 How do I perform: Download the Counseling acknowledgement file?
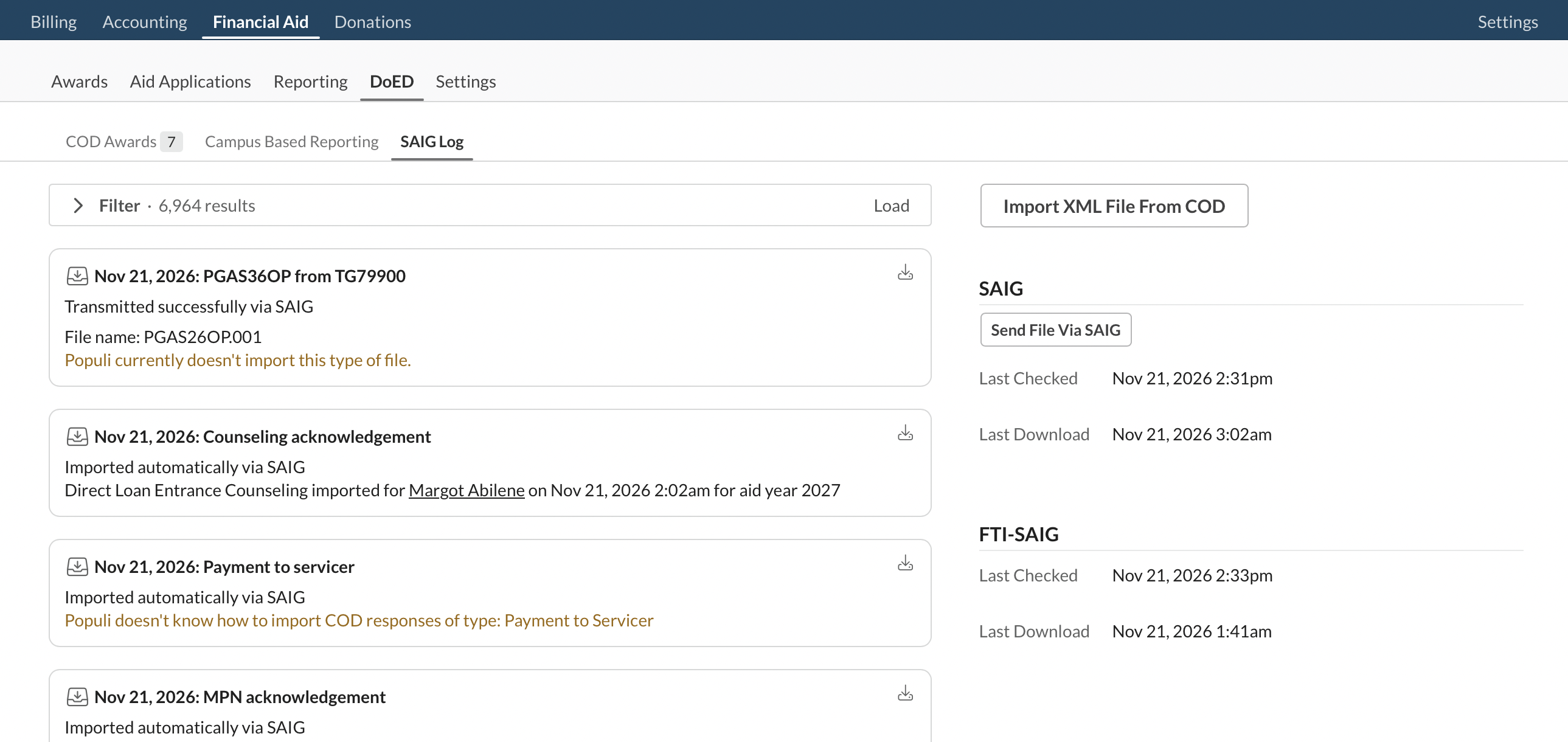(905, 434)
